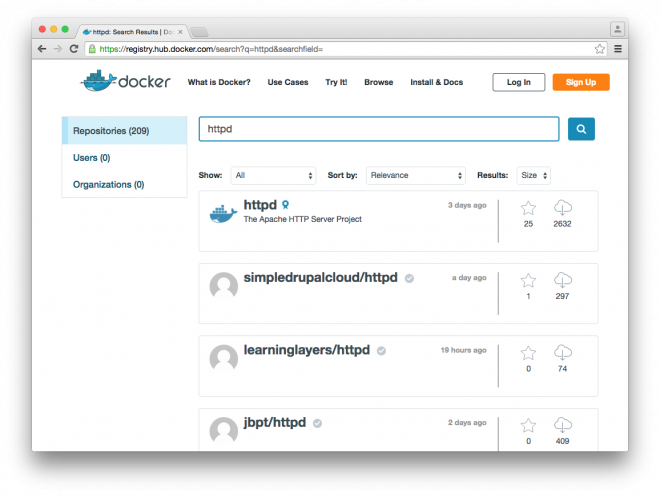Star the official httpd repository
The height and width of the screenshot is (497, 660).
pyautogui.click(x=528, y=208)
